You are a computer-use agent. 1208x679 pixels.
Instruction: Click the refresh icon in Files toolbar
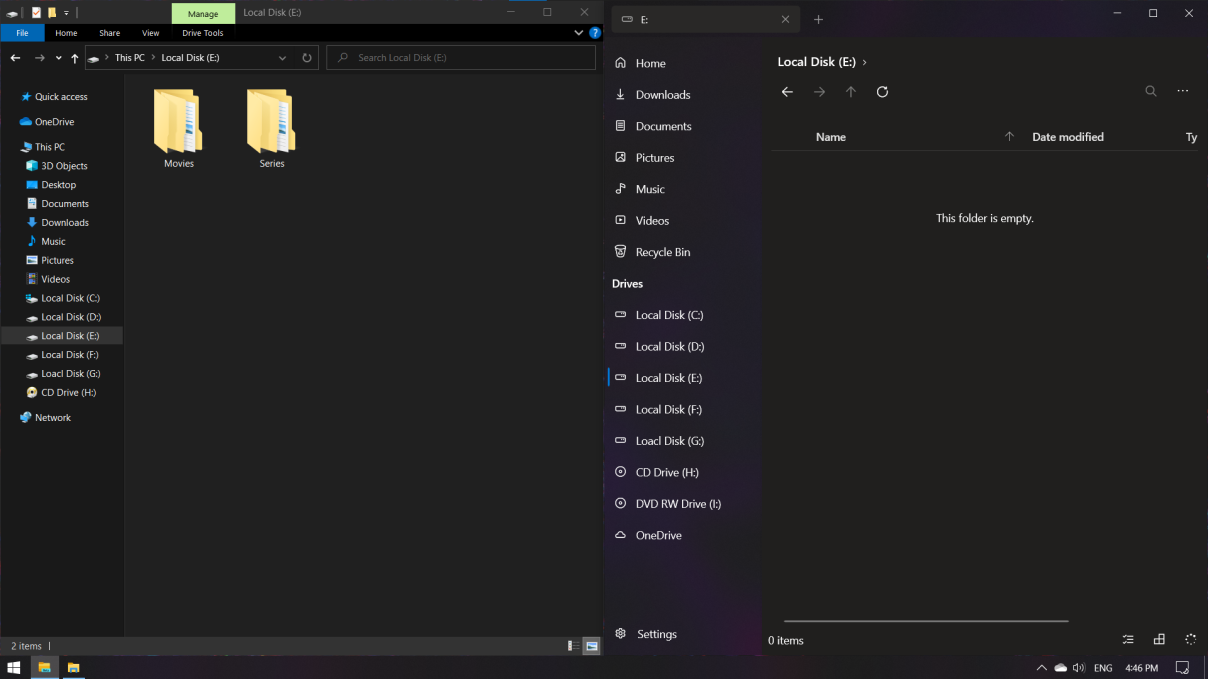[882, 91]
